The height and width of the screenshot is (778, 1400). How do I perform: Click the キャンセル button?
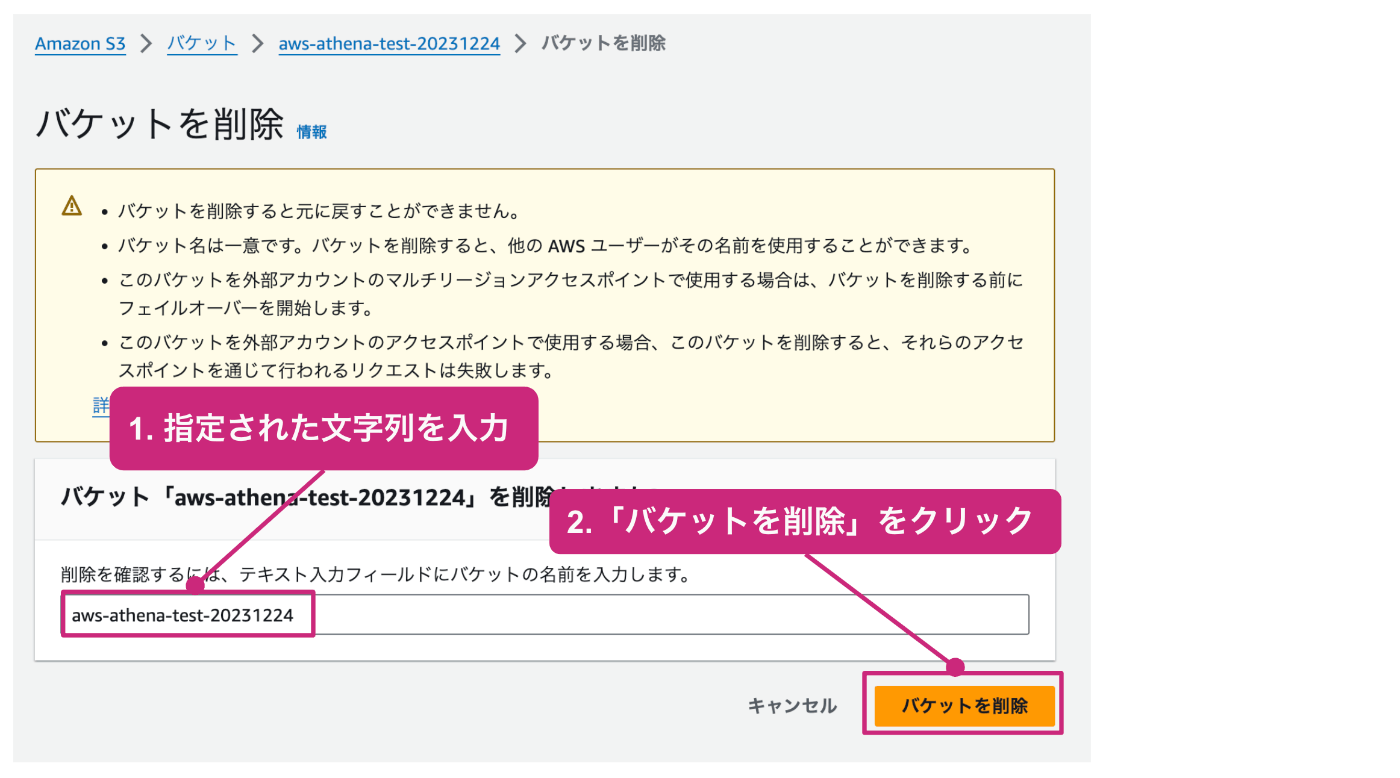tap(792, 706)
